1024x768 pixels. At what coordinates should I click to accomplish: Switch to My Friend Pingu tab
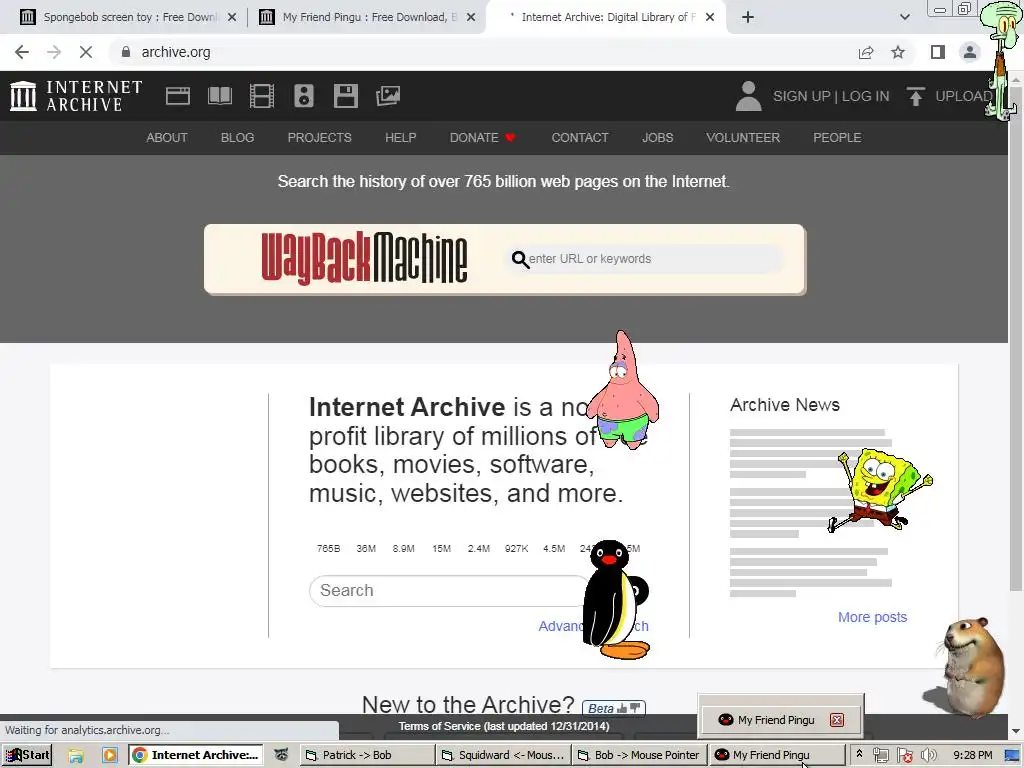[x=367, y=17]
